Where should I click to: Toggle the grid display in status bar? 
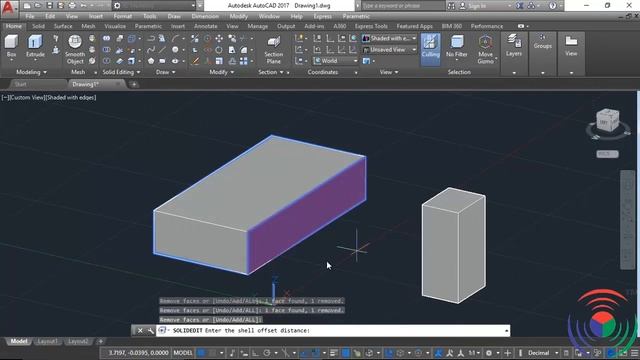pos(202,353)
